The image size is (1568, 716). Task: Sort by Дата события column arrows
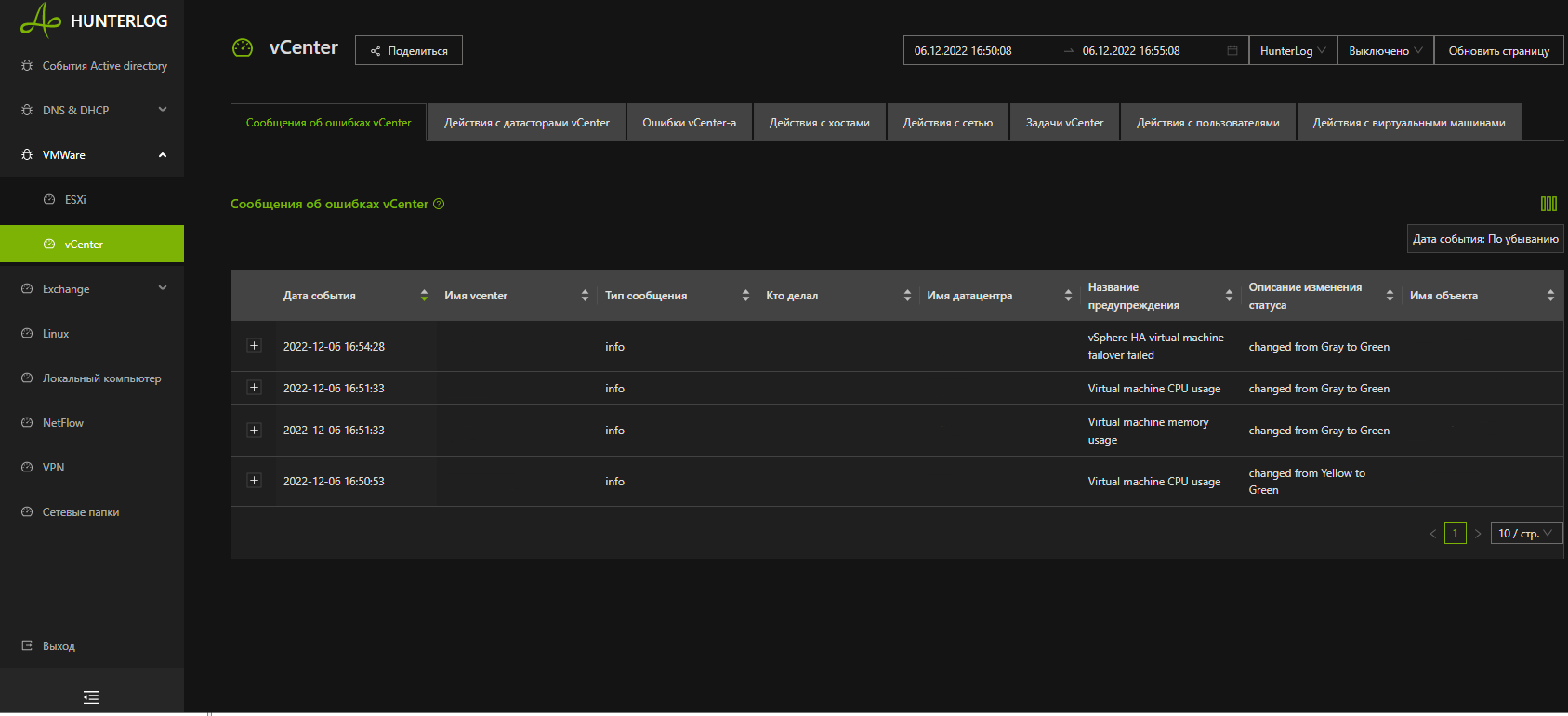point(424,296)
